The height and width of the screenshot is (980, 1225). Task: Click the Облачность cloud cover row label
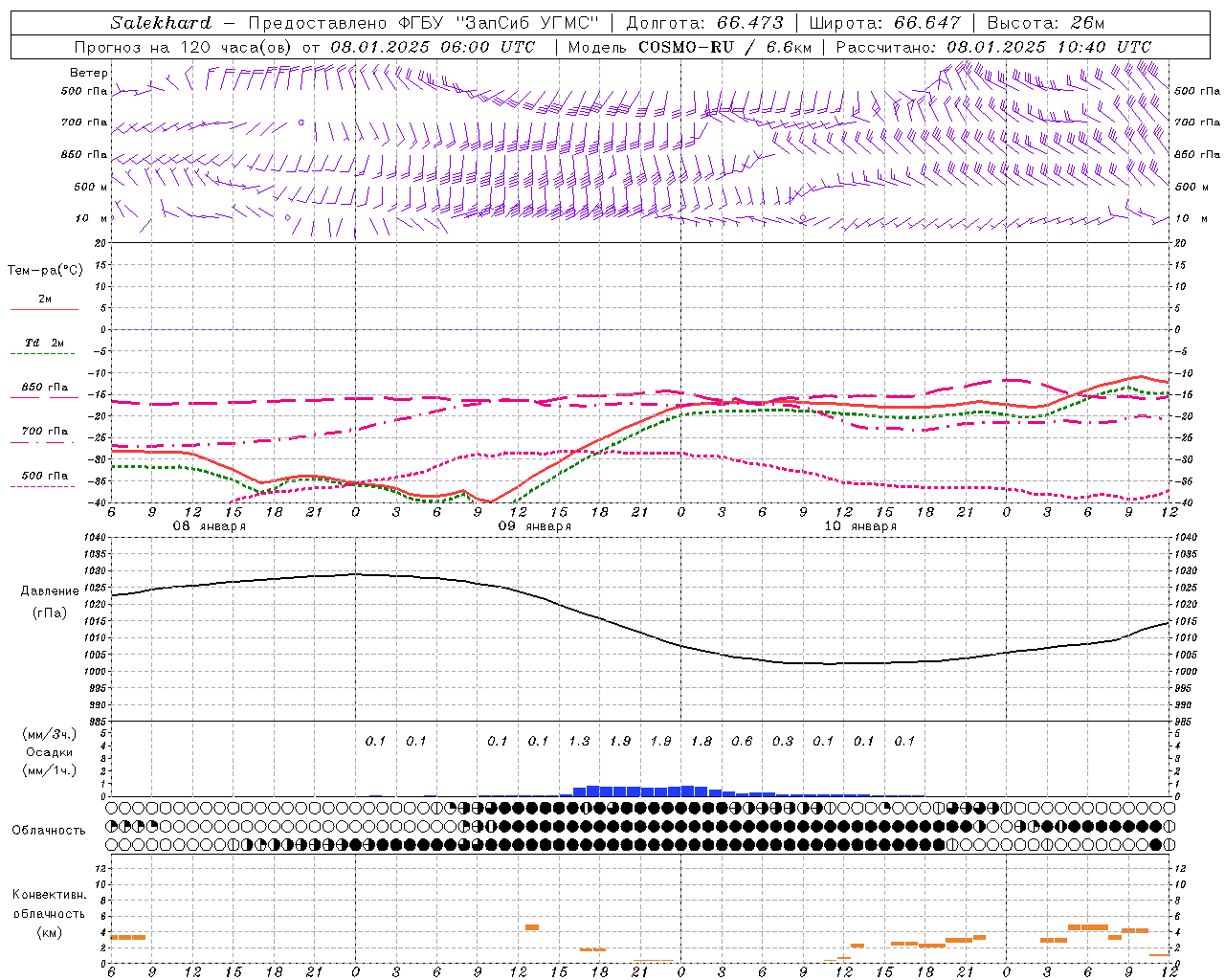pos(49,831)
